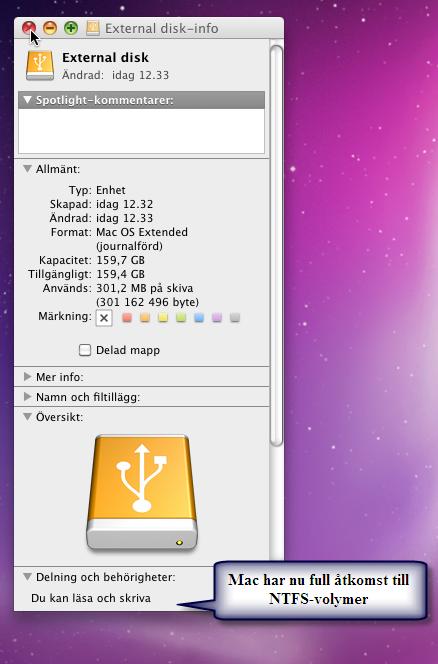Click the window title External disk-info
Image resolution: width=438 pixels, height=664 pixels.
coord(162,28)
